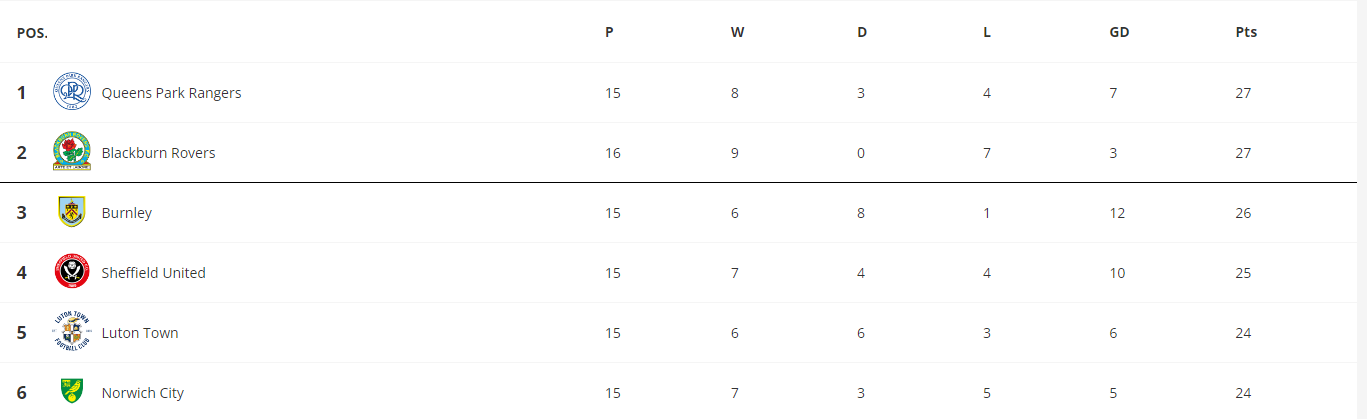Click the Queens Park Rangers club crest
Viewport: 1367px width, 419px height.
[72, 93]
